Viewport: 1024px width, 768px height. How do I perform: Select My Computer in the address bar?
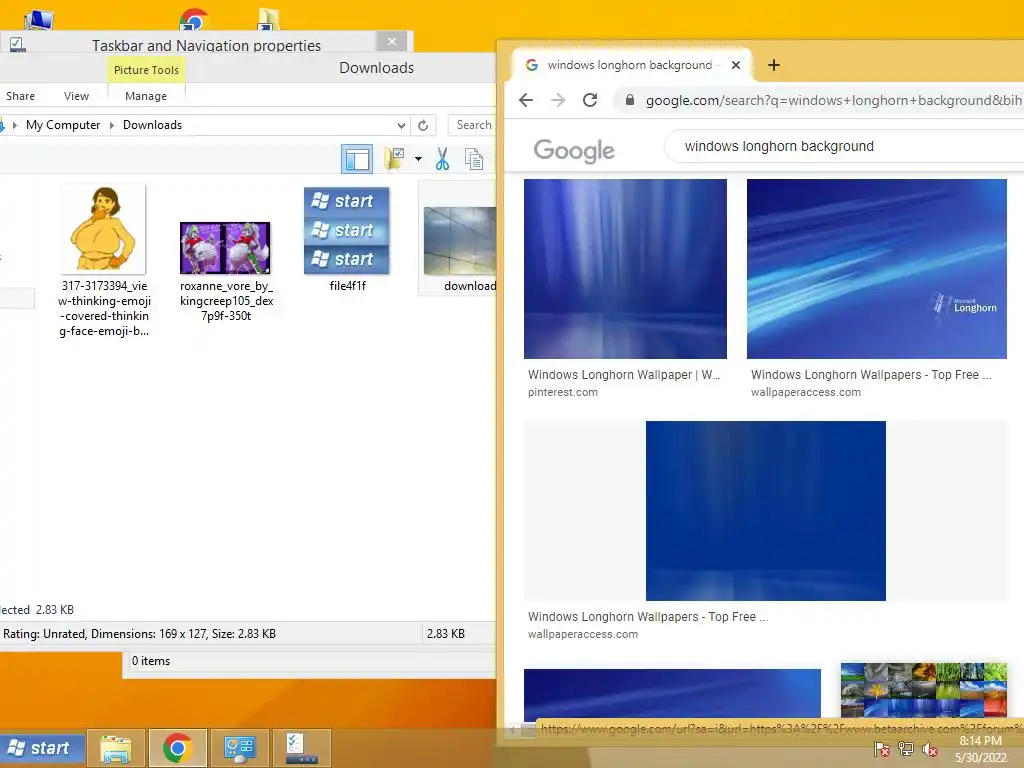[x=63, y=125]
